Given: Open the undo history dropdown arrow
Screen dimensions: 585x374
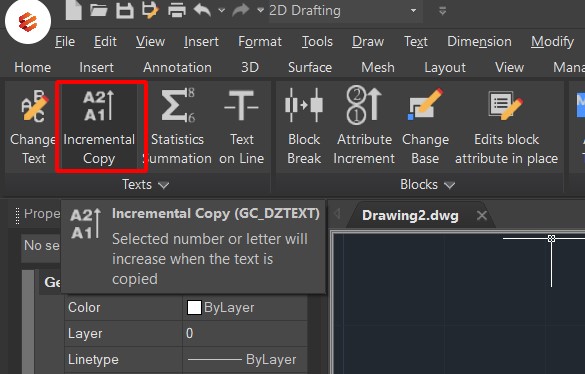Looking at the screenshot, I should coord(222,10).
